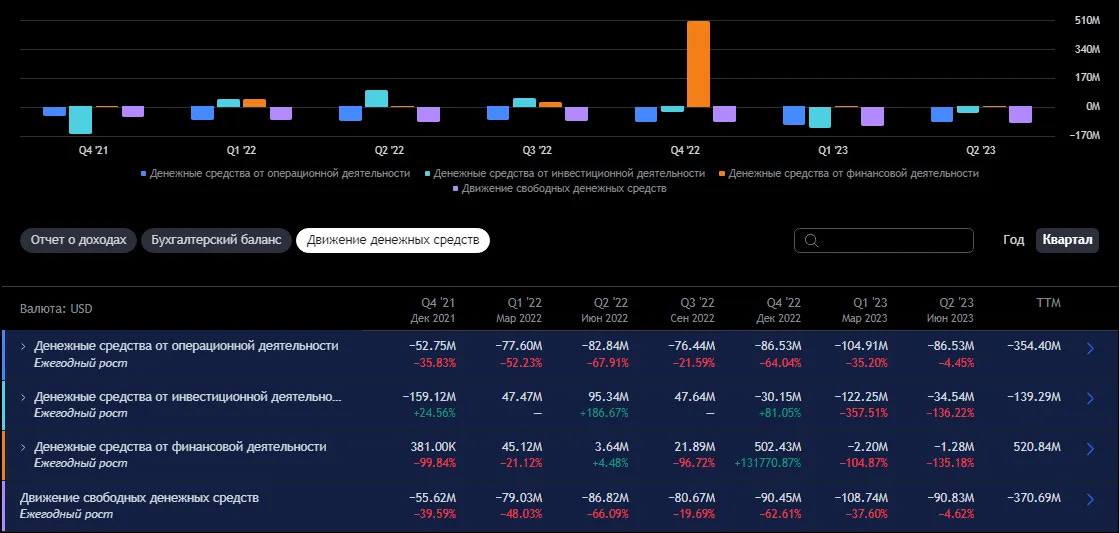Click the Q4 '21 Дек 2021 column header
The width and height of the screenshot is (1119, 533).
click(433, 310)
